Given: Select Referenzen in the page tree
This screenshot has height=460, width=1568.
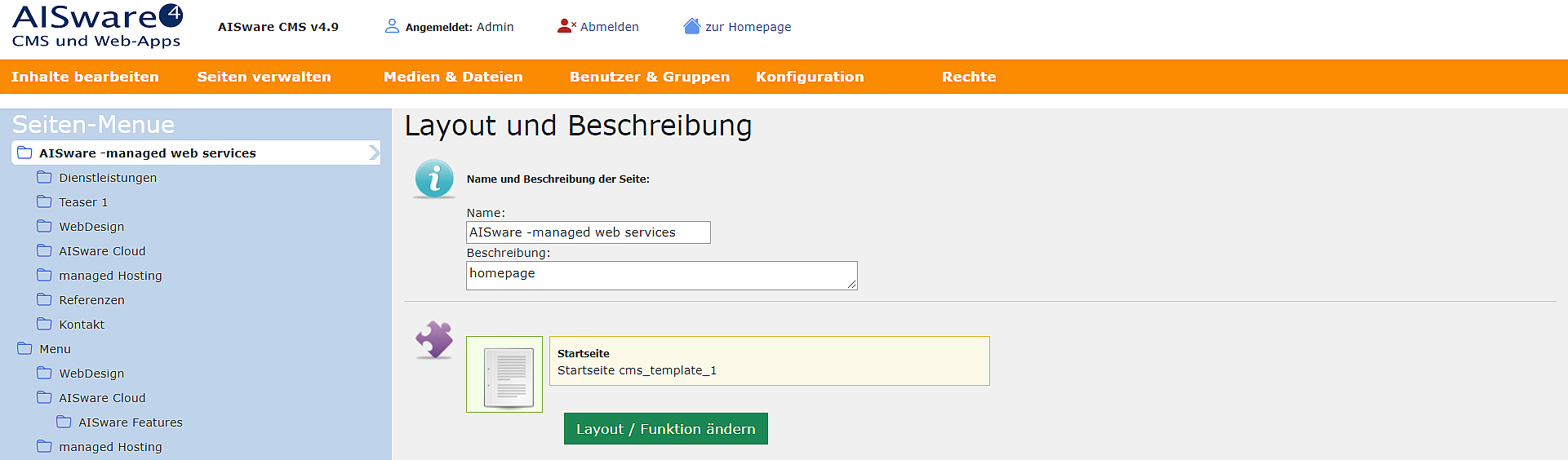Looking at the screenshot, I should click(x=91, y=300).
